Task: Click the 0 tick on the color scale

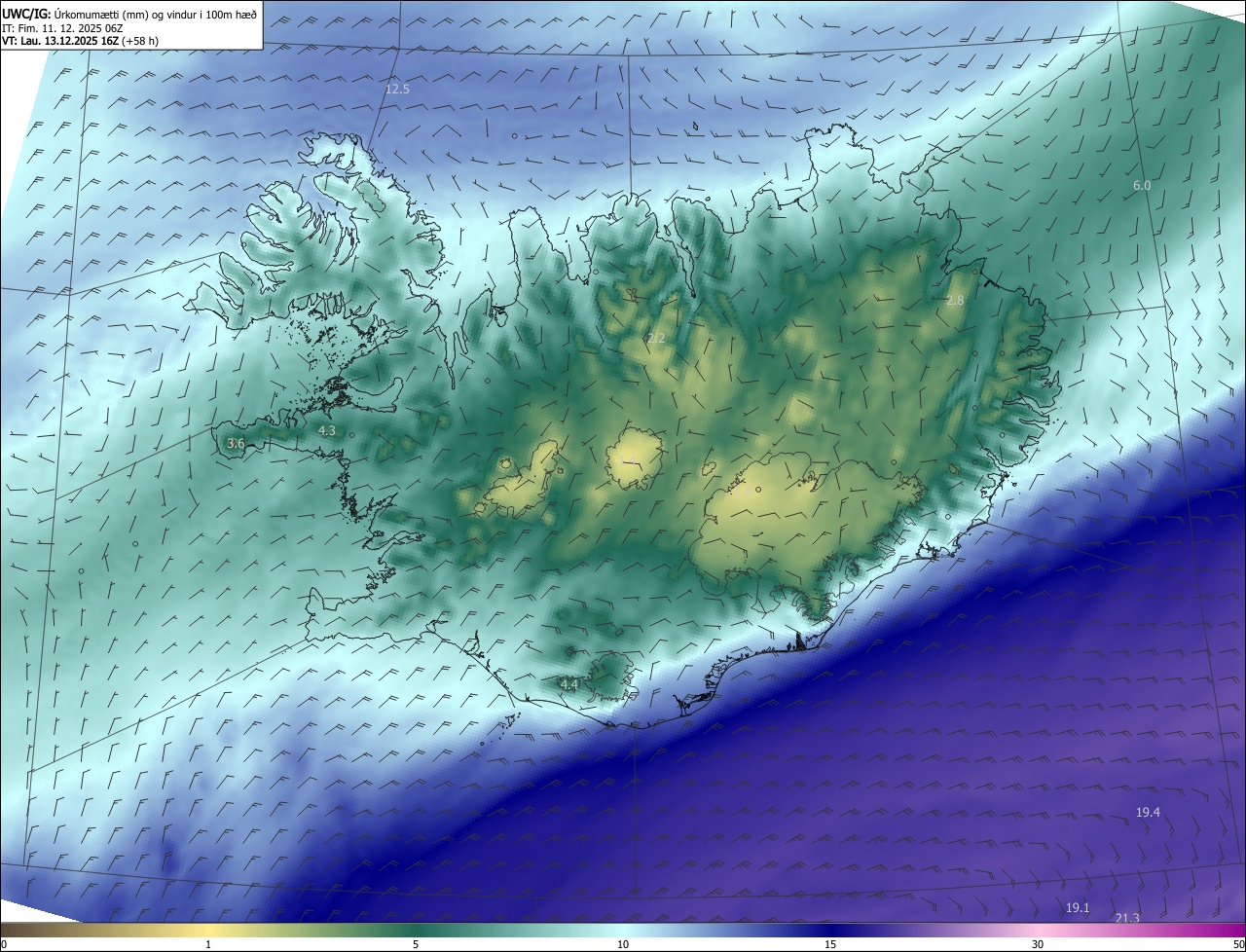Action: tap(4, 944)
